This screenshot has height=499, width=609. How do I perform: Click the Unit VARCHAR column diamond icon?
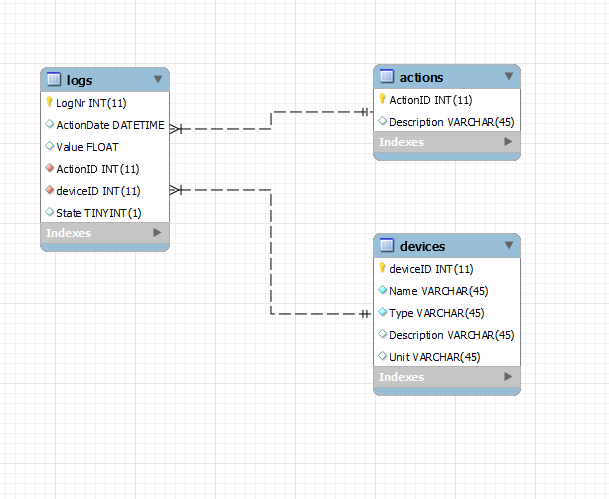click(x=383, y=356)
